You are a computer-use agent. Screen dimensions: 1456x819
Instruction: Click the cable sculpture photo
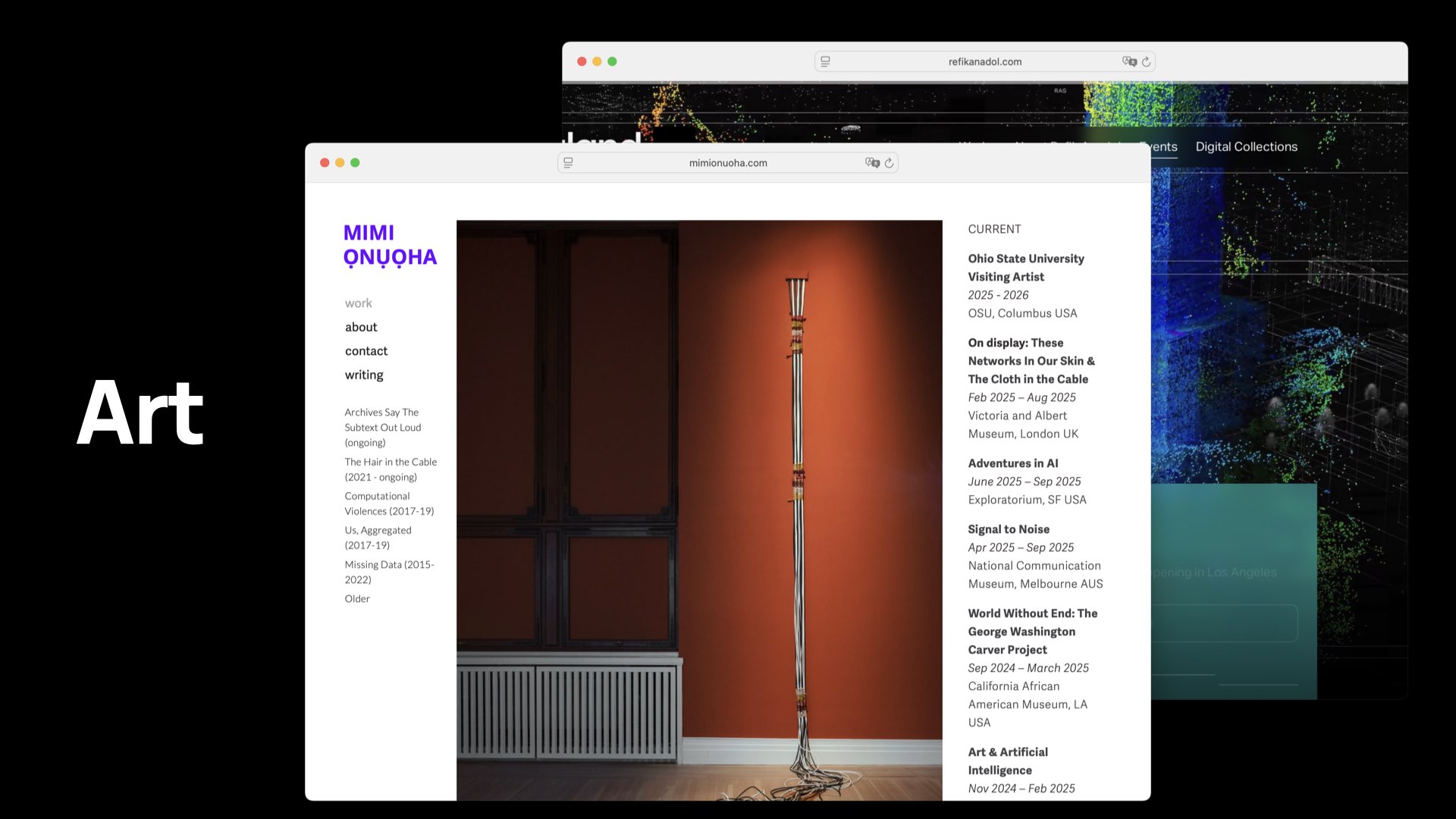(x=698, y=510)
